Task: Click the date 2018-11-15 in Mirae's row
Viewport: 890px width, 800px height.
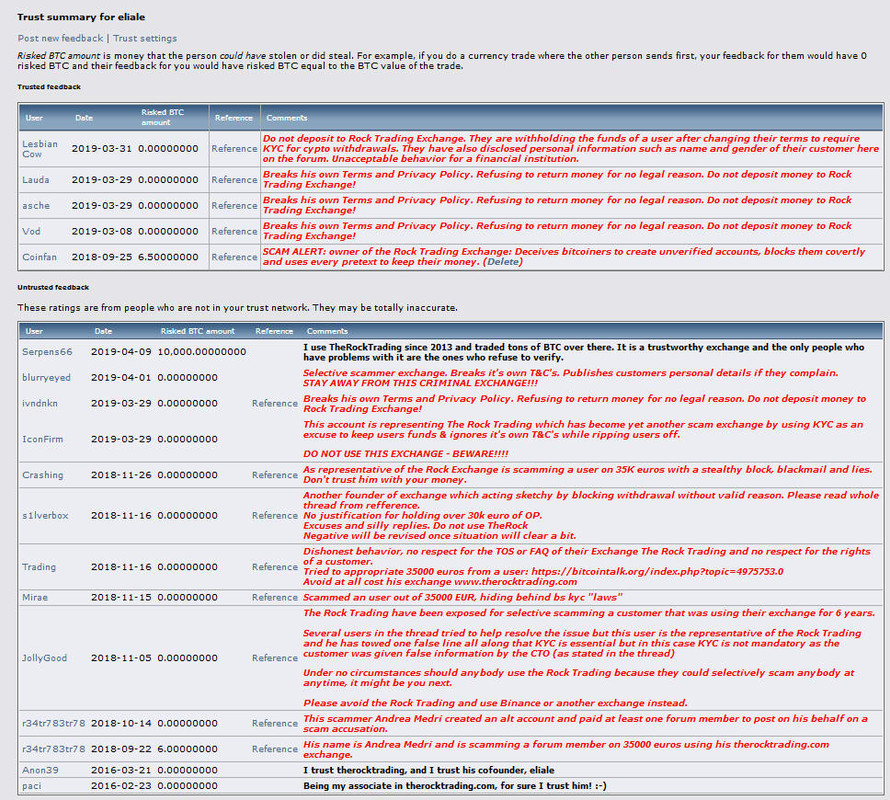Action: [121, 597]
